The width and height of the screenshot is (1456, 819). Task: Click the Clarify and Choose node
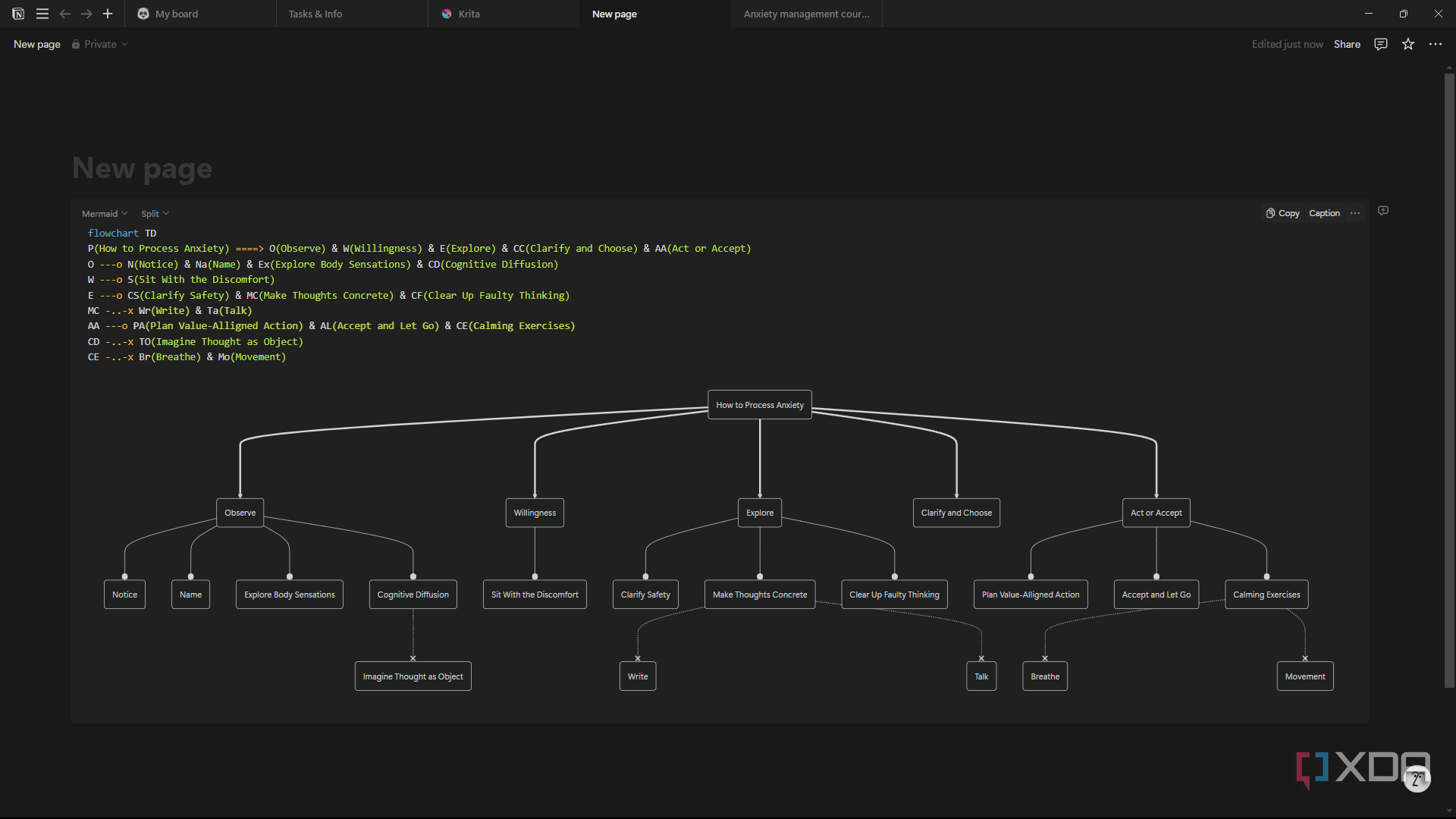click(x=956, y=513)
